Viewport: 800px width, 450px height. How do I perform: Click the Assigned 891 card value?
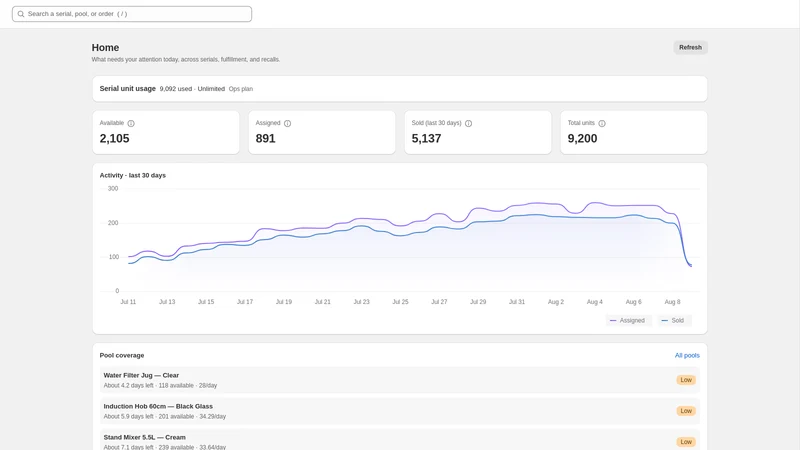265,139
